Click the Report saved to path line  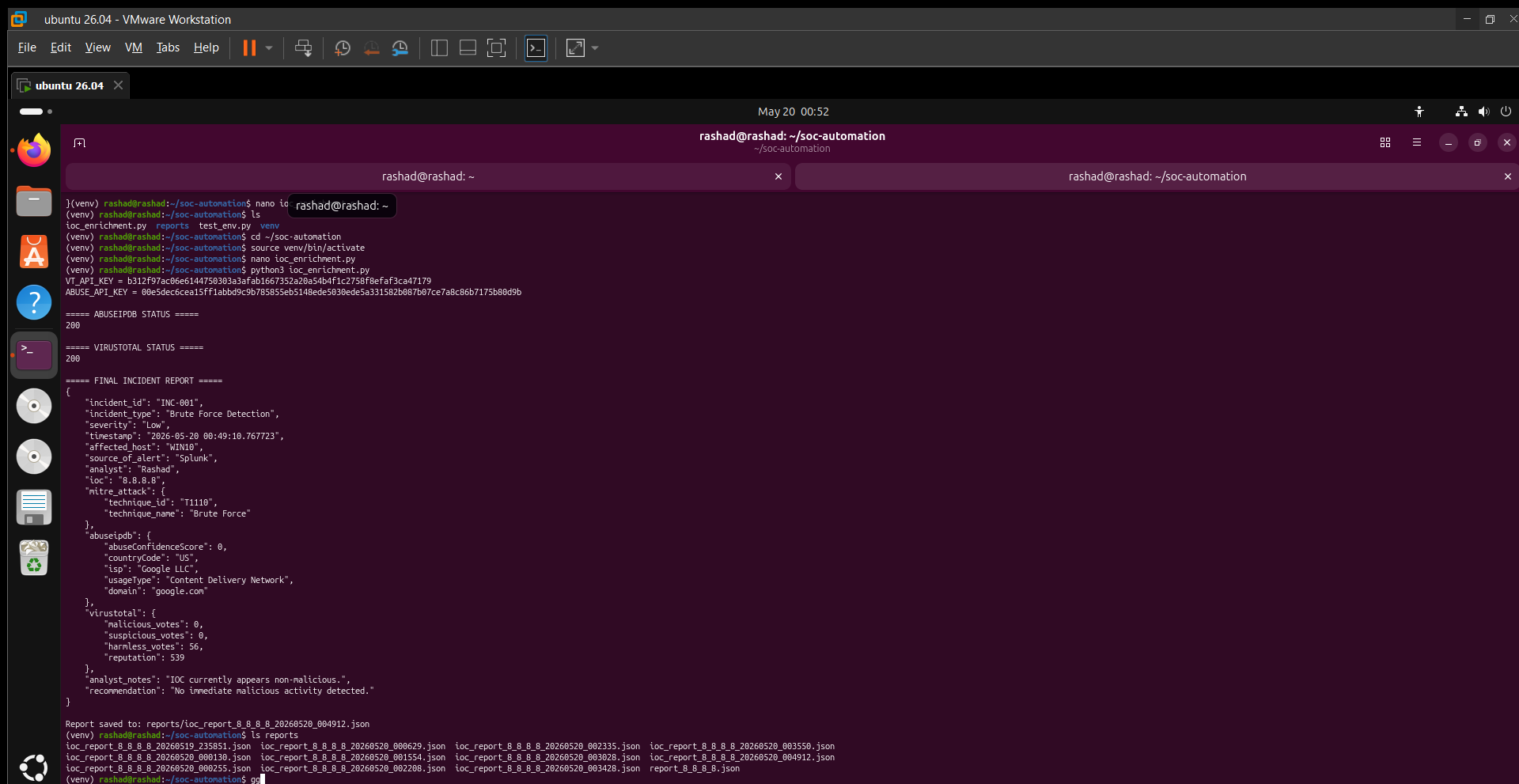218,724
